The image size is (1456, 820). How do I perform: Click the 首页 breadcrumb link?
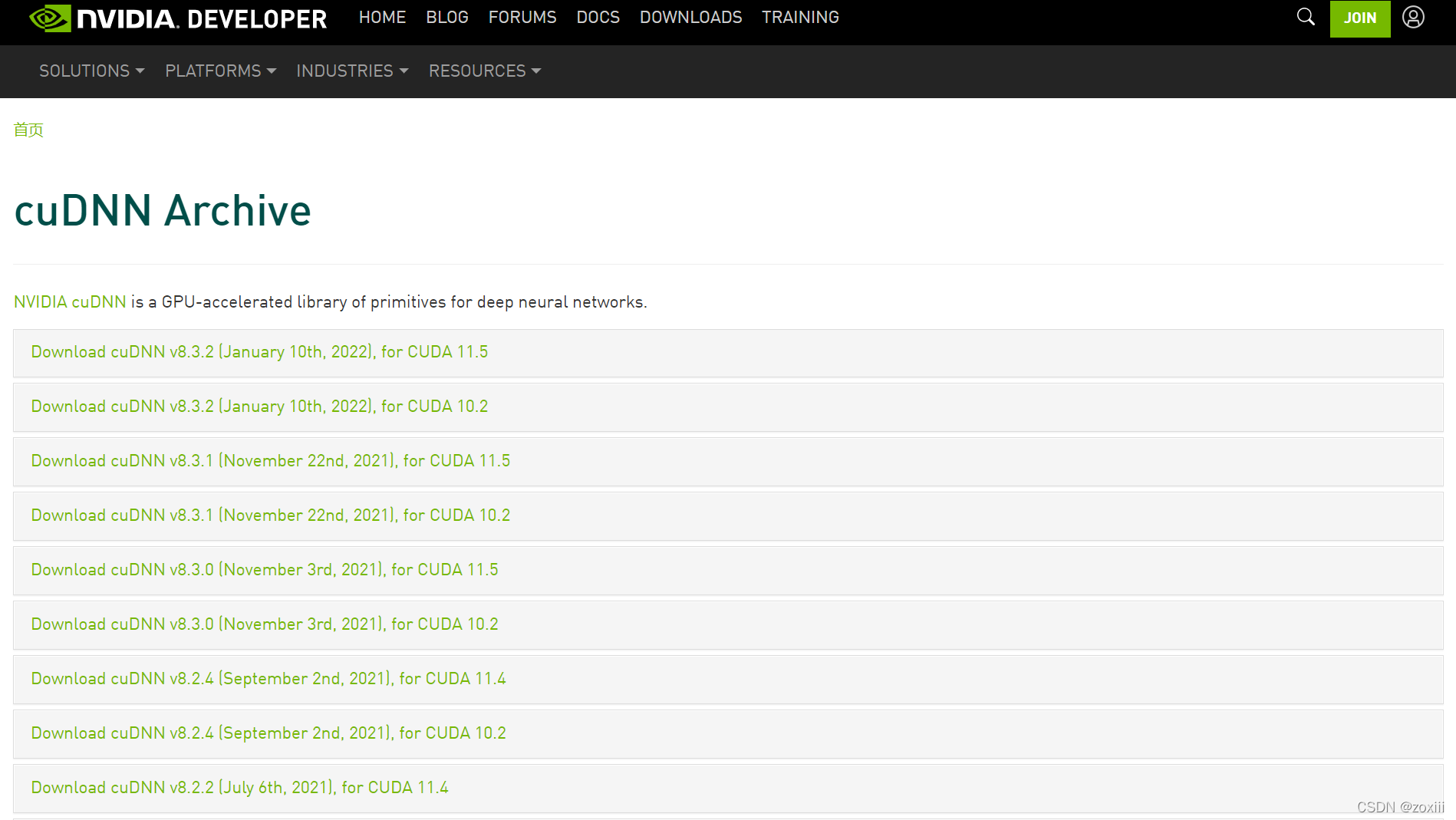click(x=28, y=130)
